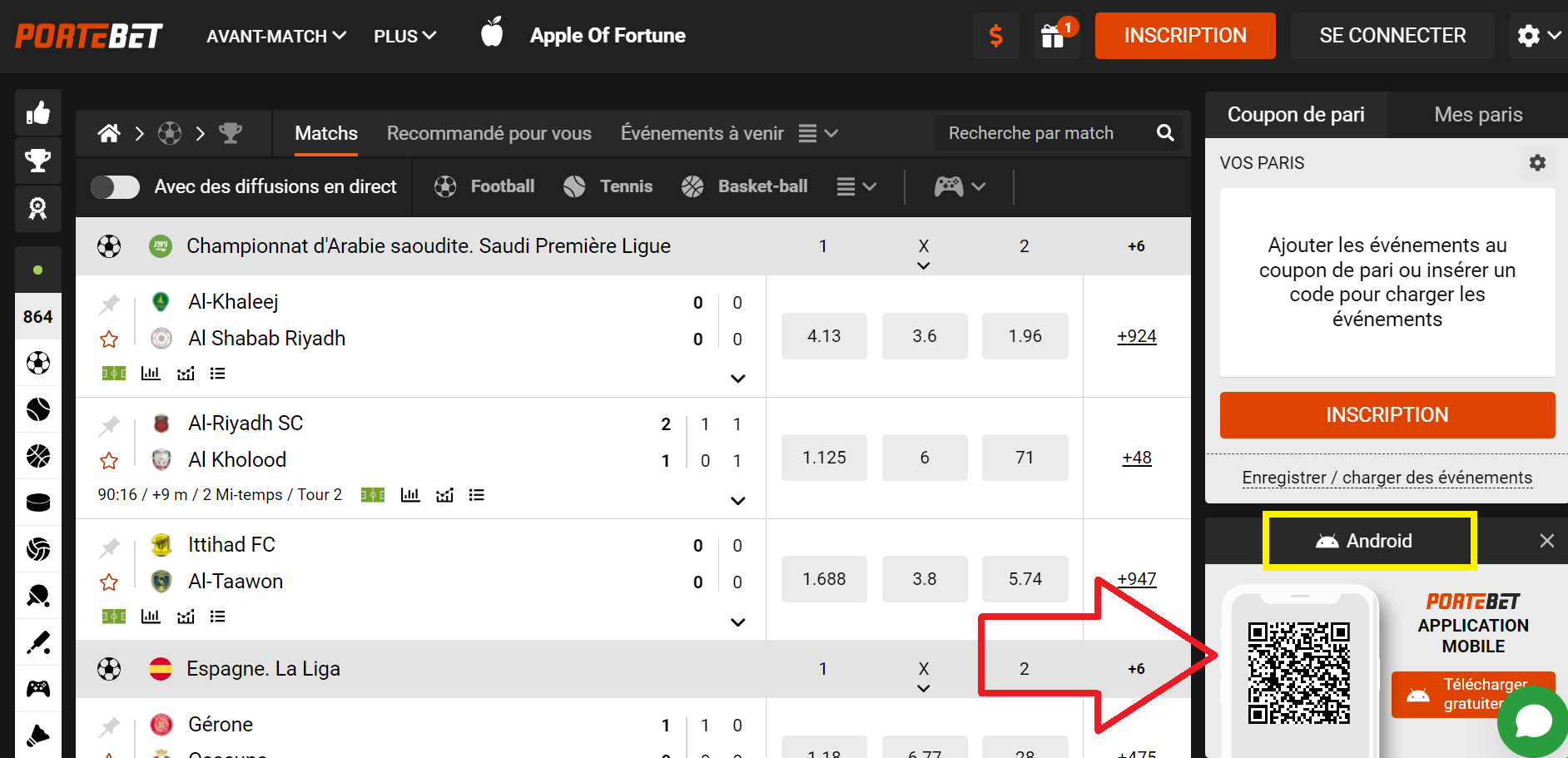Pin the Al-Riyadh SC match
1568x758 pixels.
109,424
